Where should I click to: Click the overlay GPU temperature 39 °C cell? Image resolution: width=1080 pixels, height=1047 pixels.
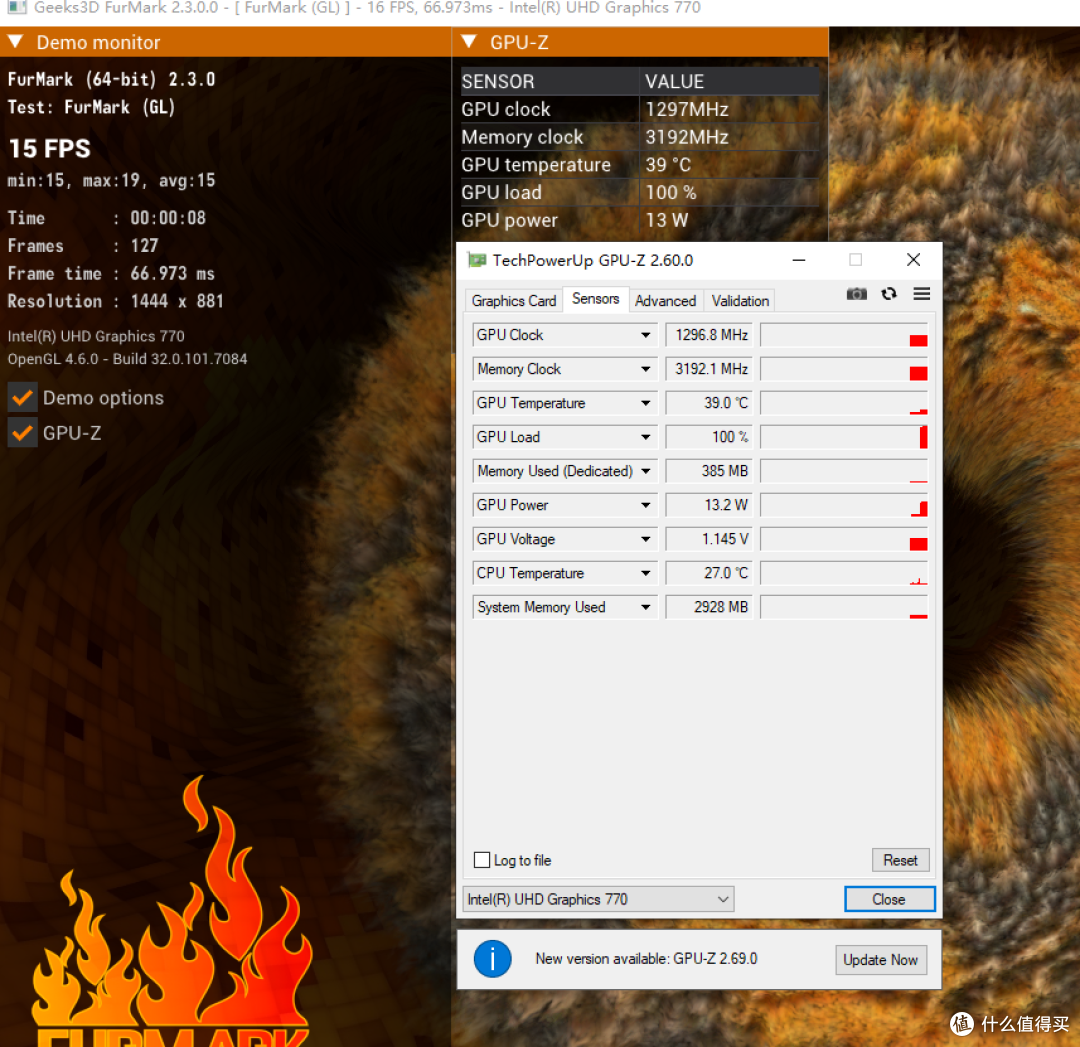click(x=730, y=165)
